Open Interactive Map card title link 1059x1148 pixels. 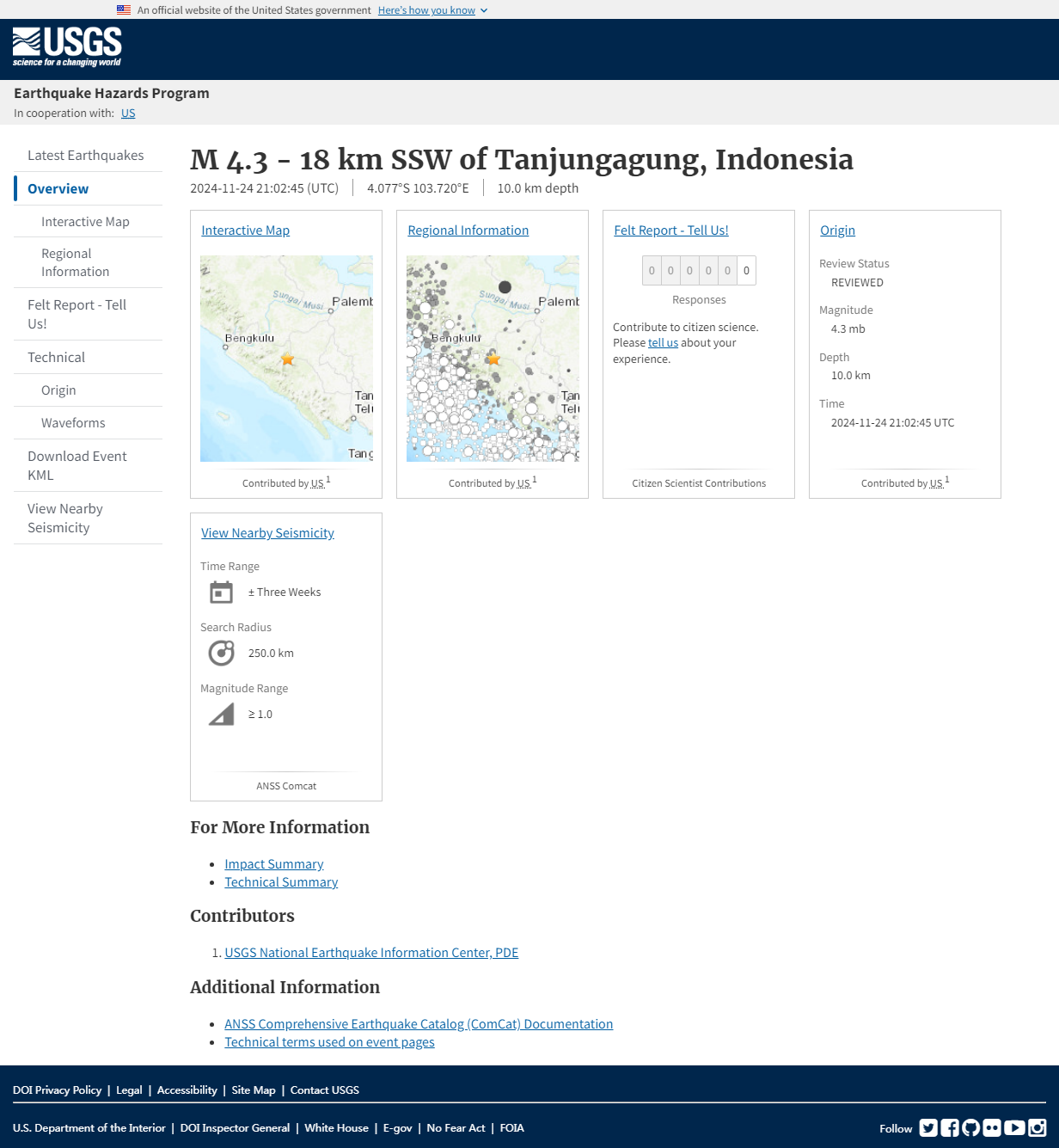tap(245, 230)
